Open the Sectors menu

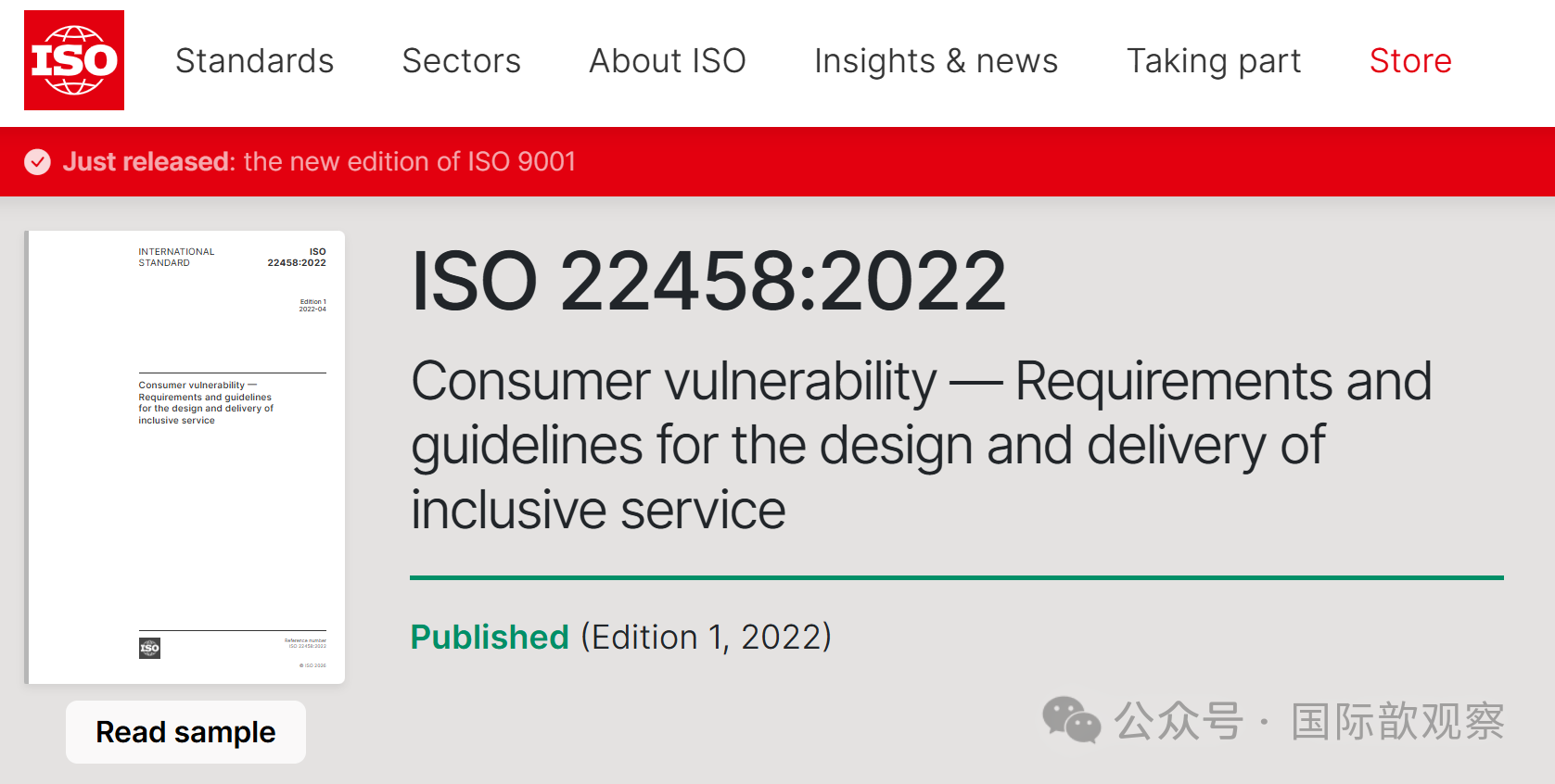tap(461, 61)
